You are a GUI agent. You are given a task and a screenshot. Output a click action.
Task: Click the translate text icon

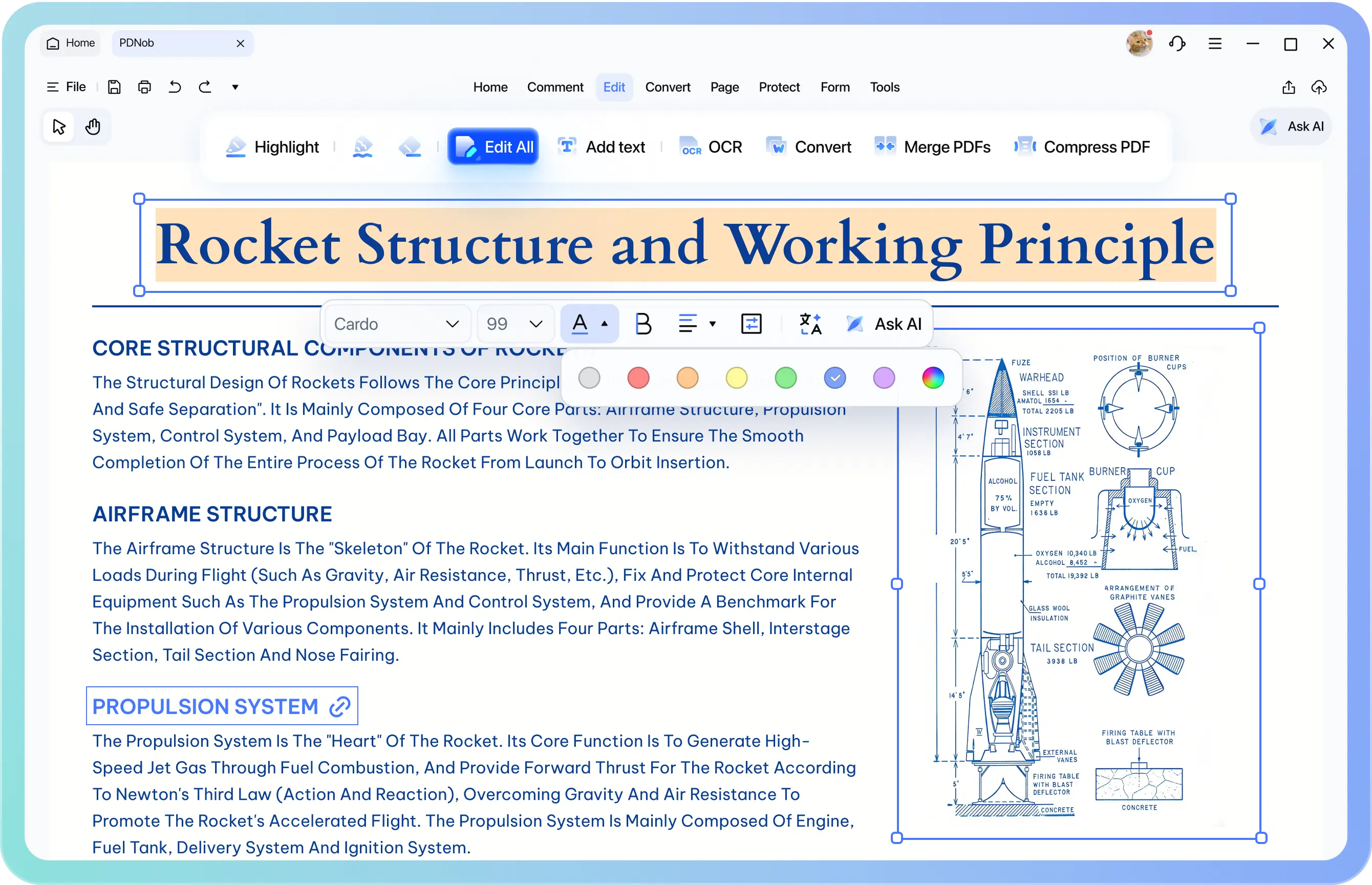810,324
